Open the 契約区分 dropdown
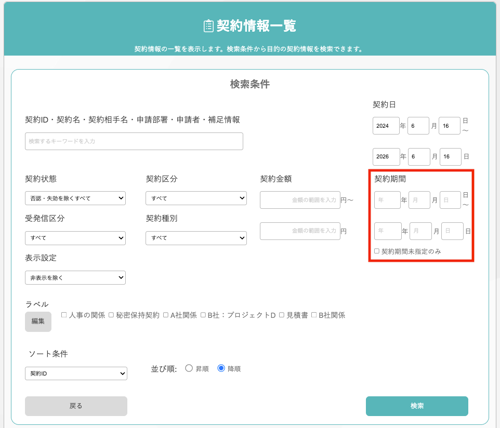Viewport: 500px width, 428px height. 196,198
